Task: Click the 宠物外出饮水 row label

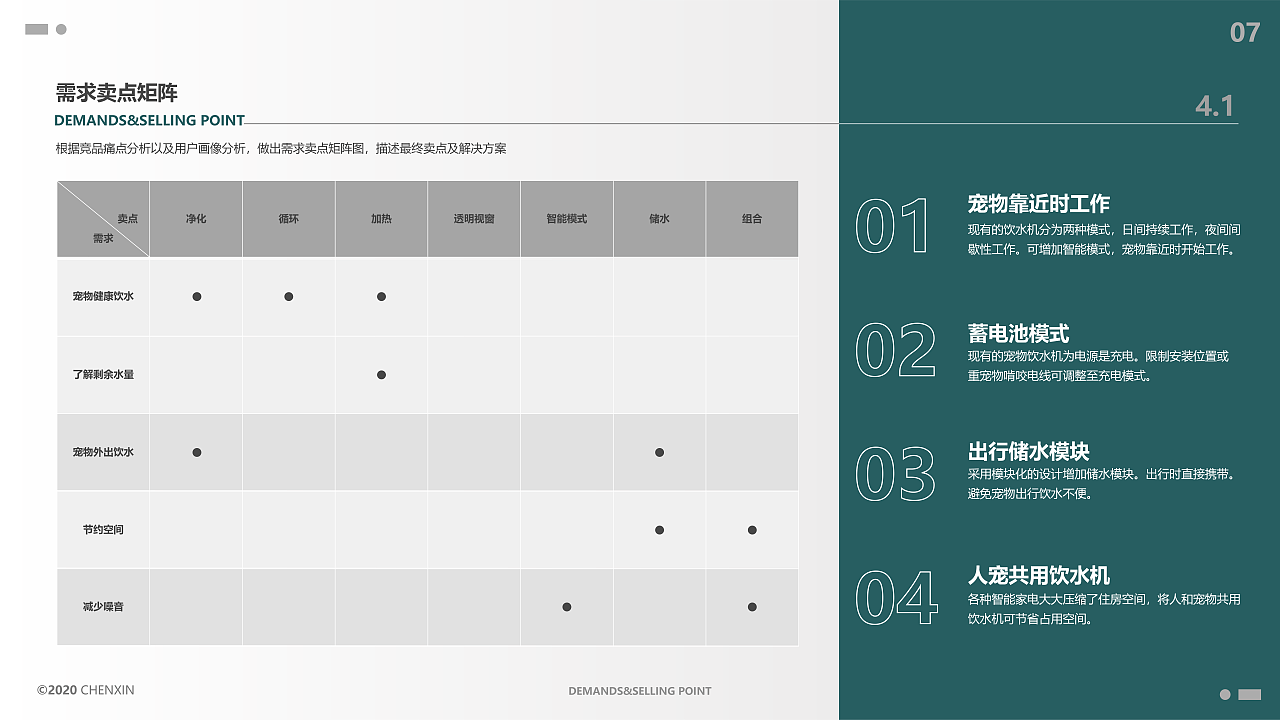Action: (x=103, y=453)
